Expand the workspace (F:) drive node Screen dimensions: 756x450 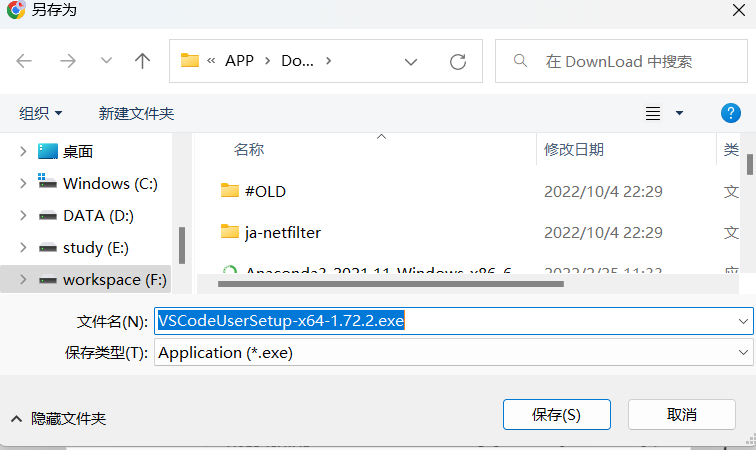[x=23, y=280]
